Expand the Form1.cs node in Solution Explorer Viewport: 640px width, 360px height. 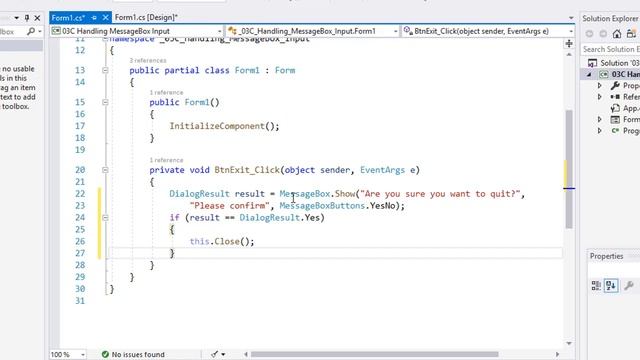600,119
